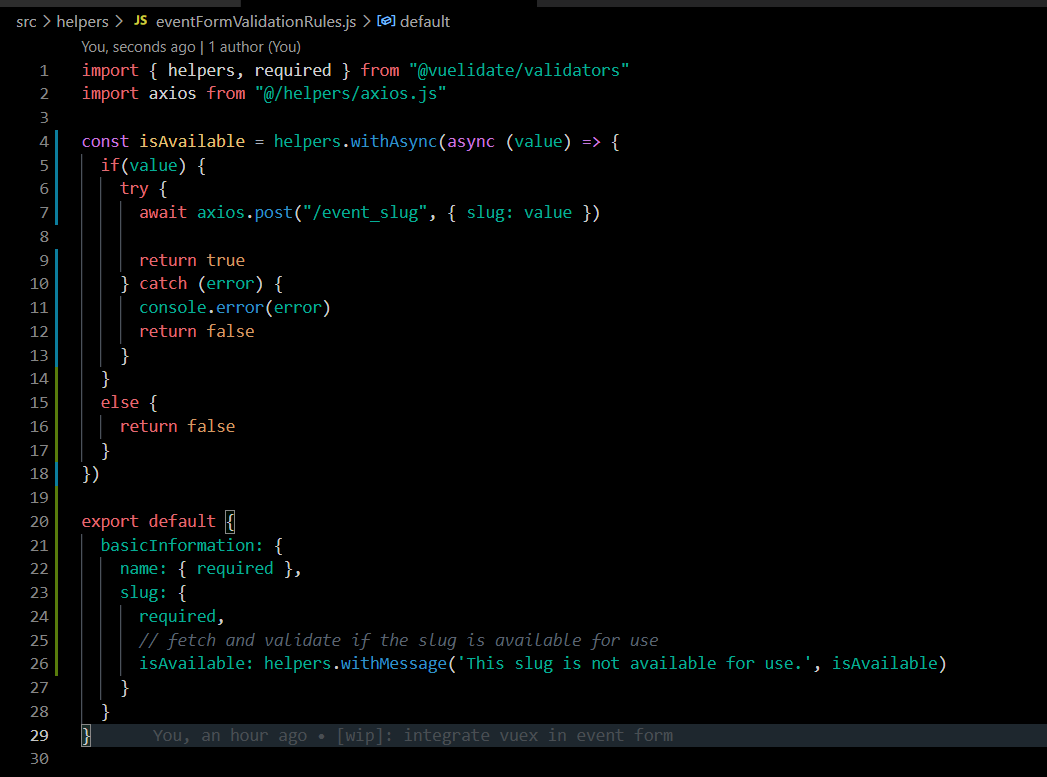Click 'required,' on line 24
This screenshot has height=777, width=1047.
coord(182,616)
